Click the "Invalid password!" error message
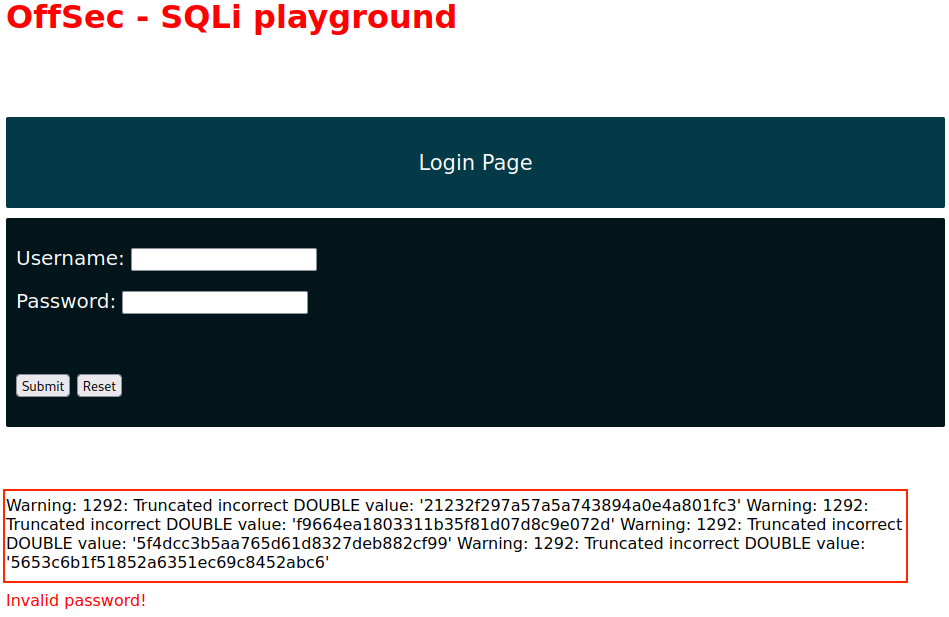Image resolution: width=949 pixels, height=617 pixels. pyautogui.click(x=76, y=600)
